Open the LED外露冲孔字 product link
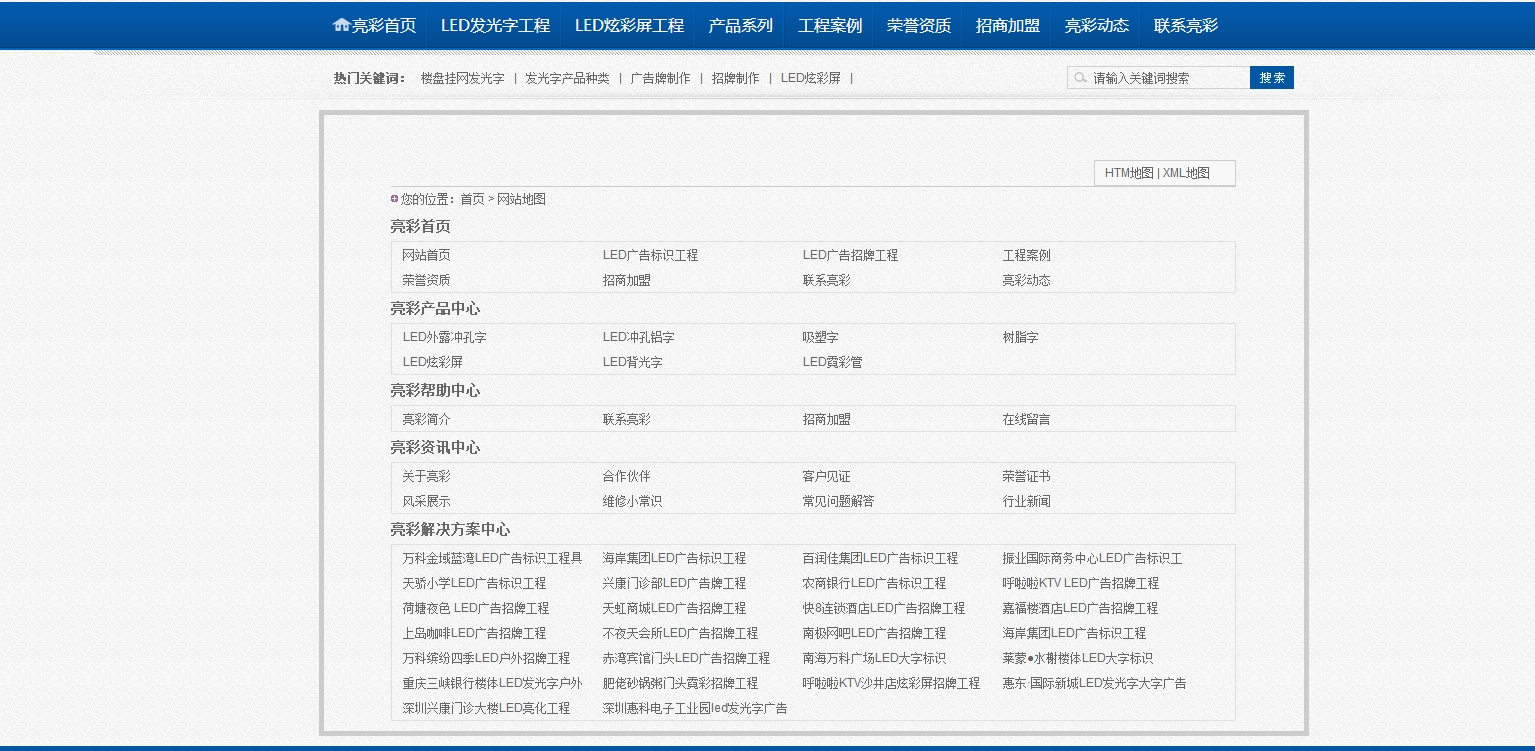 tap(444, 337)
